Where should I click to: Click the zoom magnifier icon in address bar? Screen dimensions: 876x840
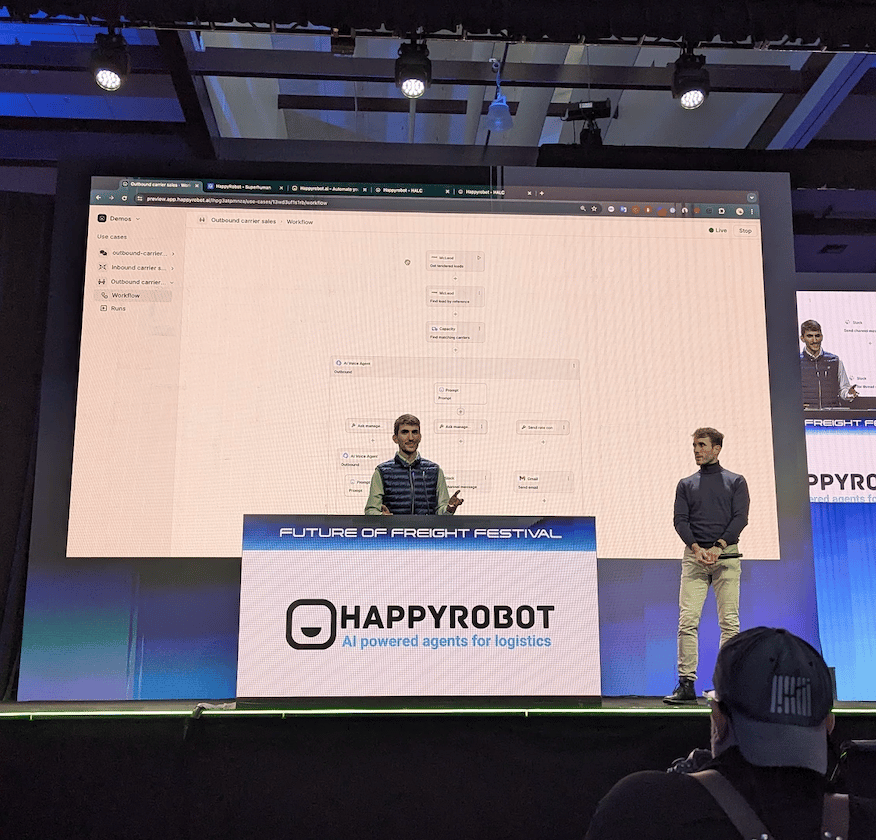pyautogui.click(x=583, y=208)
